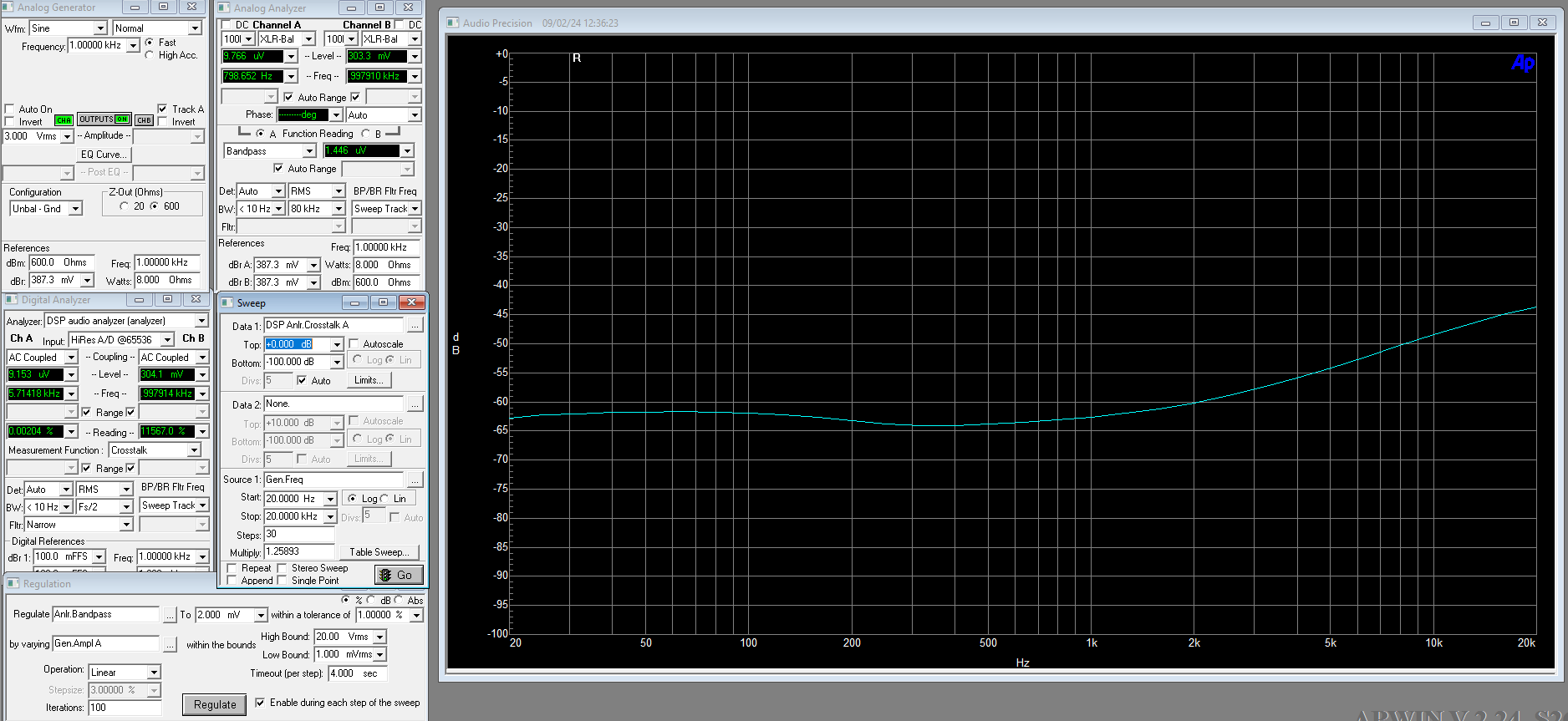Image resolution: width=1568 pixels, height=721 pixels.
Task: Select High Acc. frequency mode
Action: (x=150, y=55)
